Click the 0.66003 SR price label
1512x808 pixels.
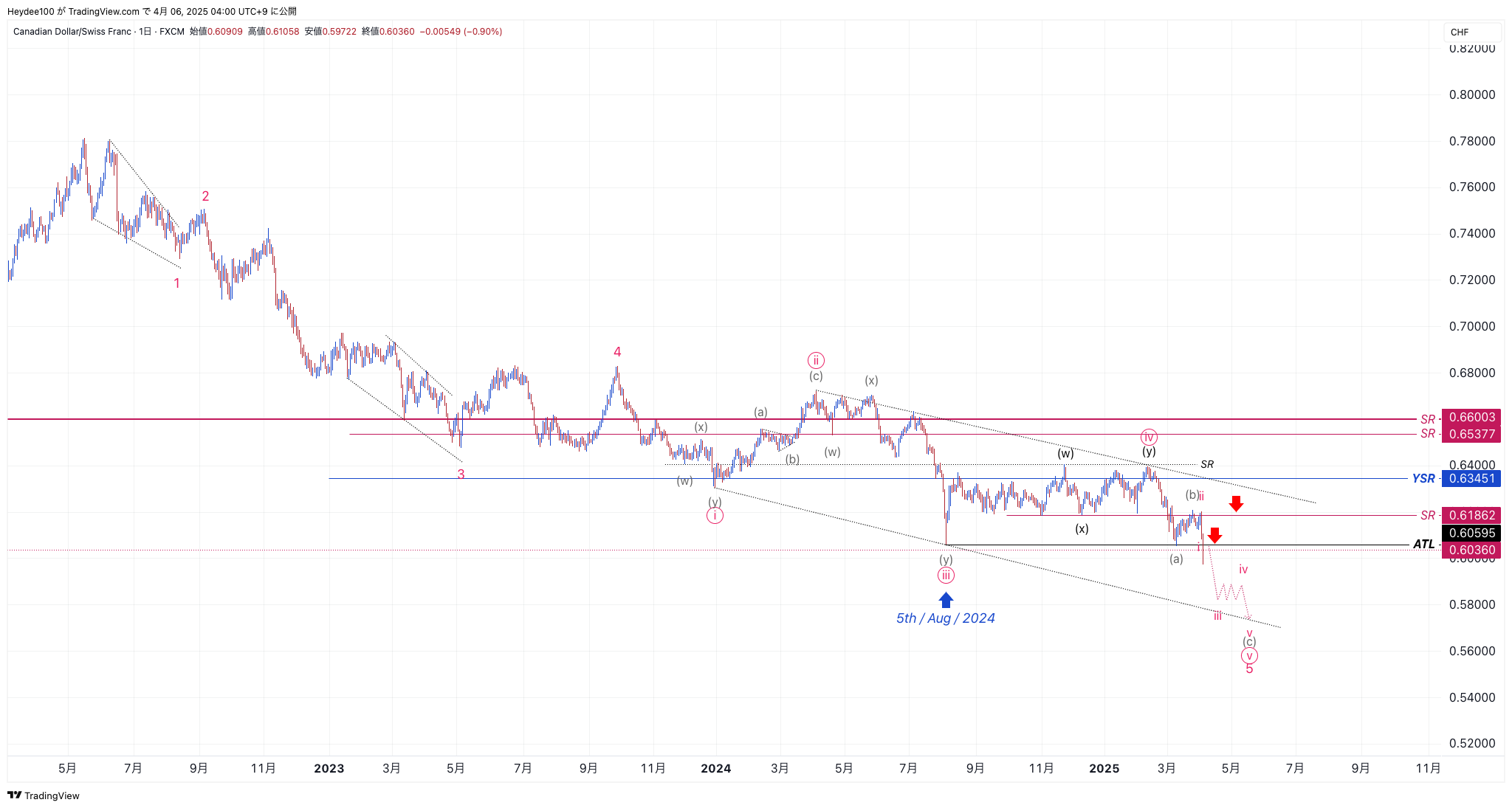1472,418
